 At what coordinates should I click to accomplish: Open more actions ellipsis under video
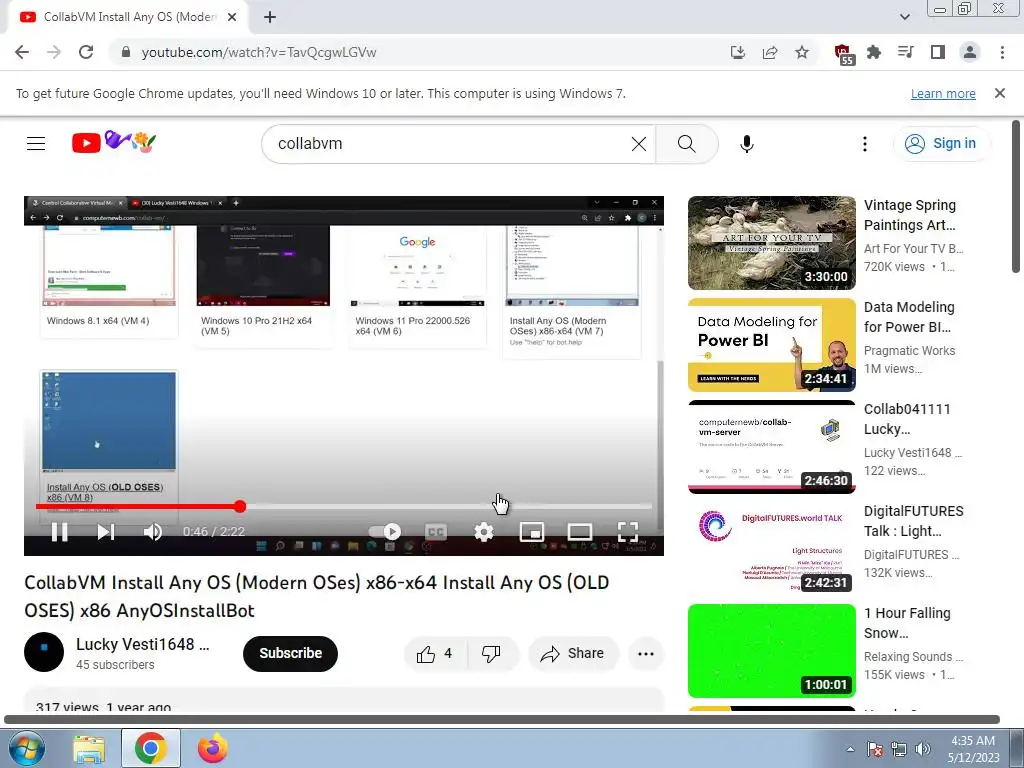646,654
